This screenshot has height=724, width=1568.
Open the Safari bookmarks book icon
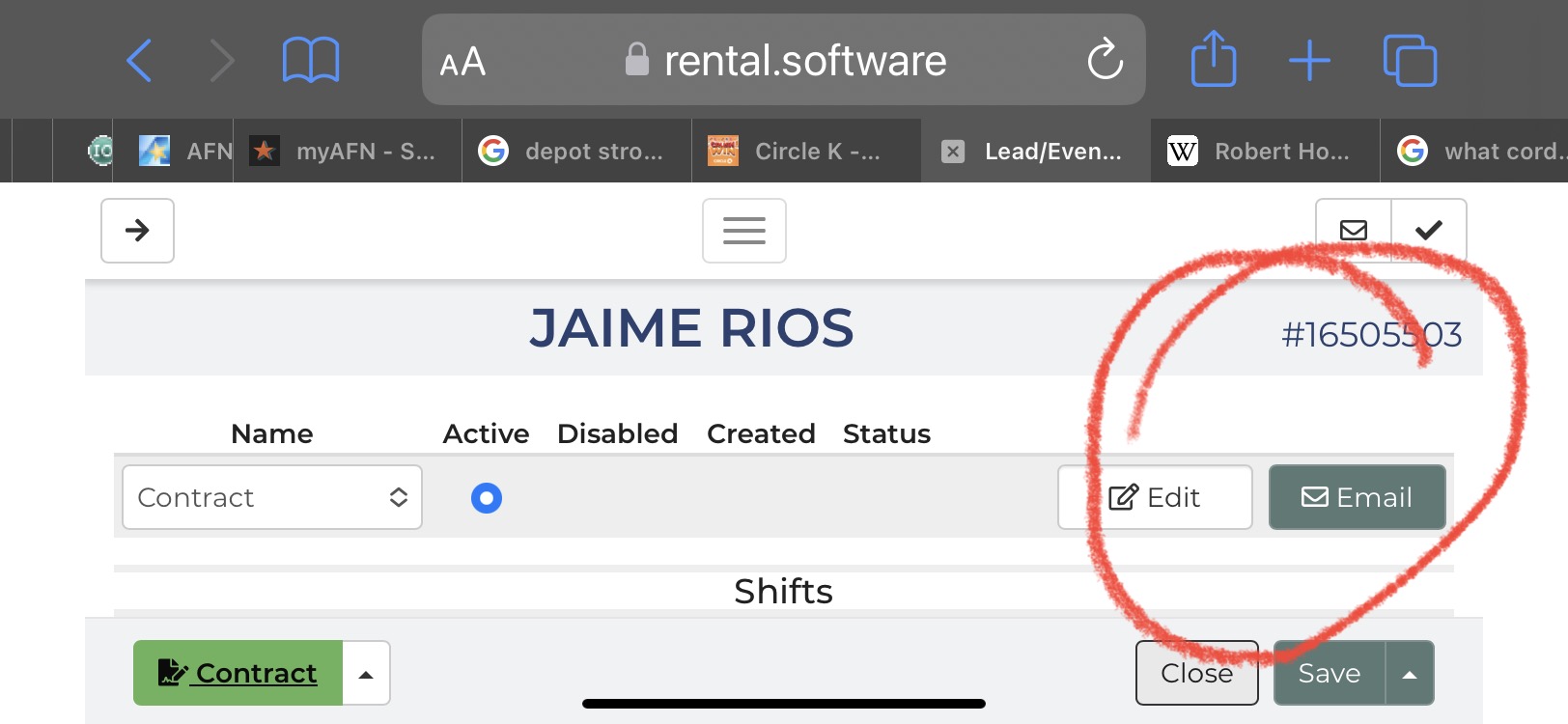click(310, 61)
